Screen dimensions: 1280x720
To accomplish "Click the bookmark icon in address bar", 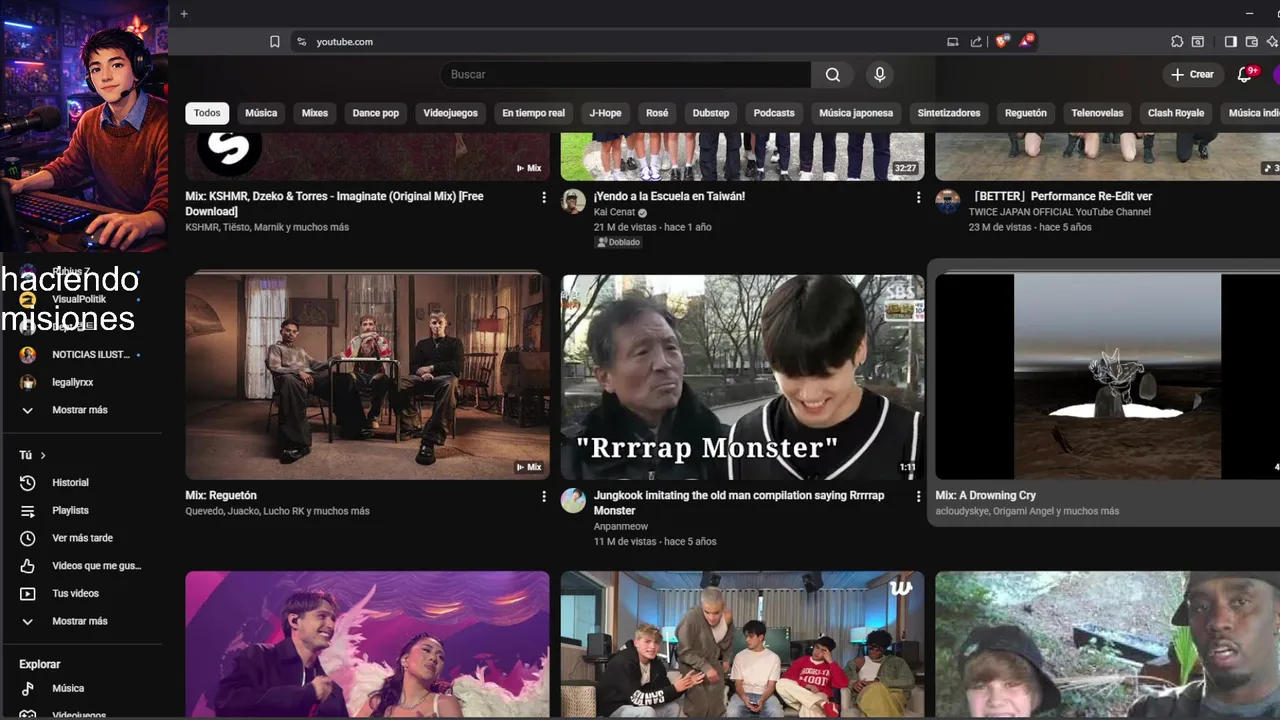I will [275, 42].
